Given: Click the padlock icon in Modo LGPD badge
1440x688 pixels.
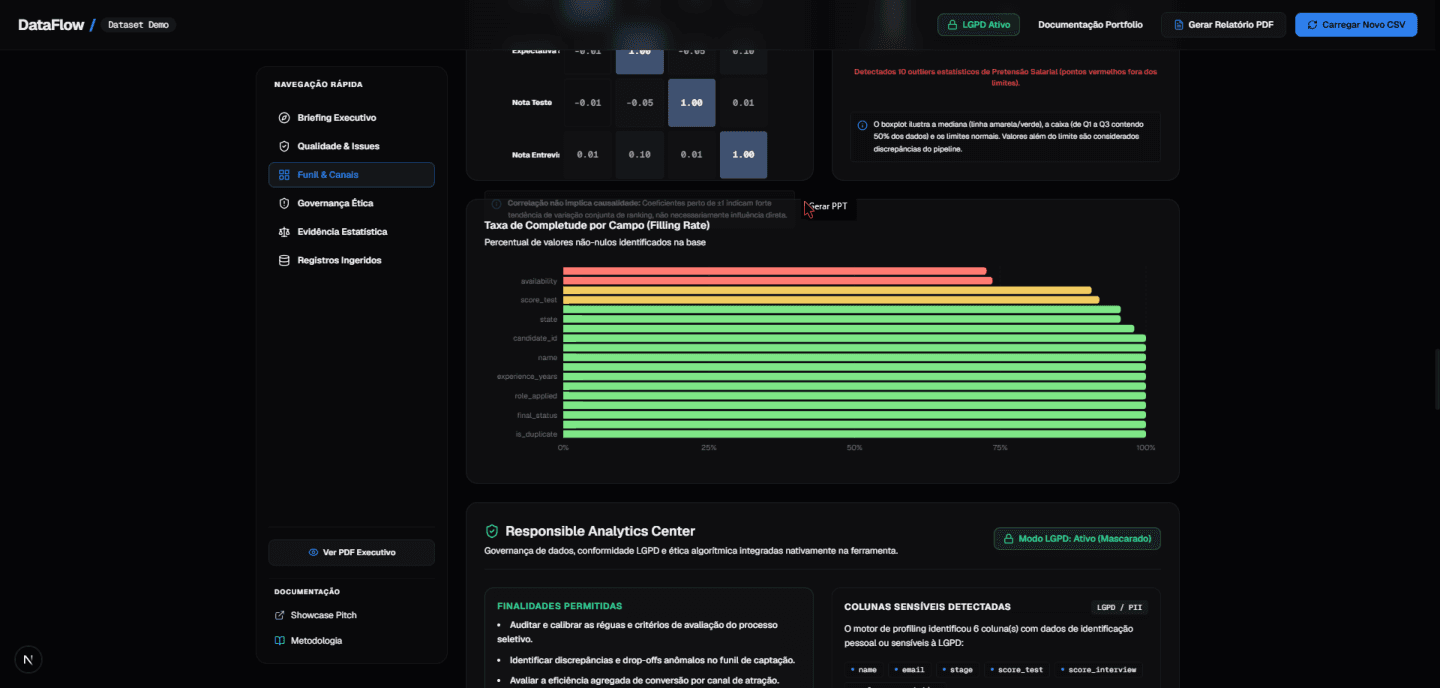Looking at the screenshot, I should tap(1009, 539).
